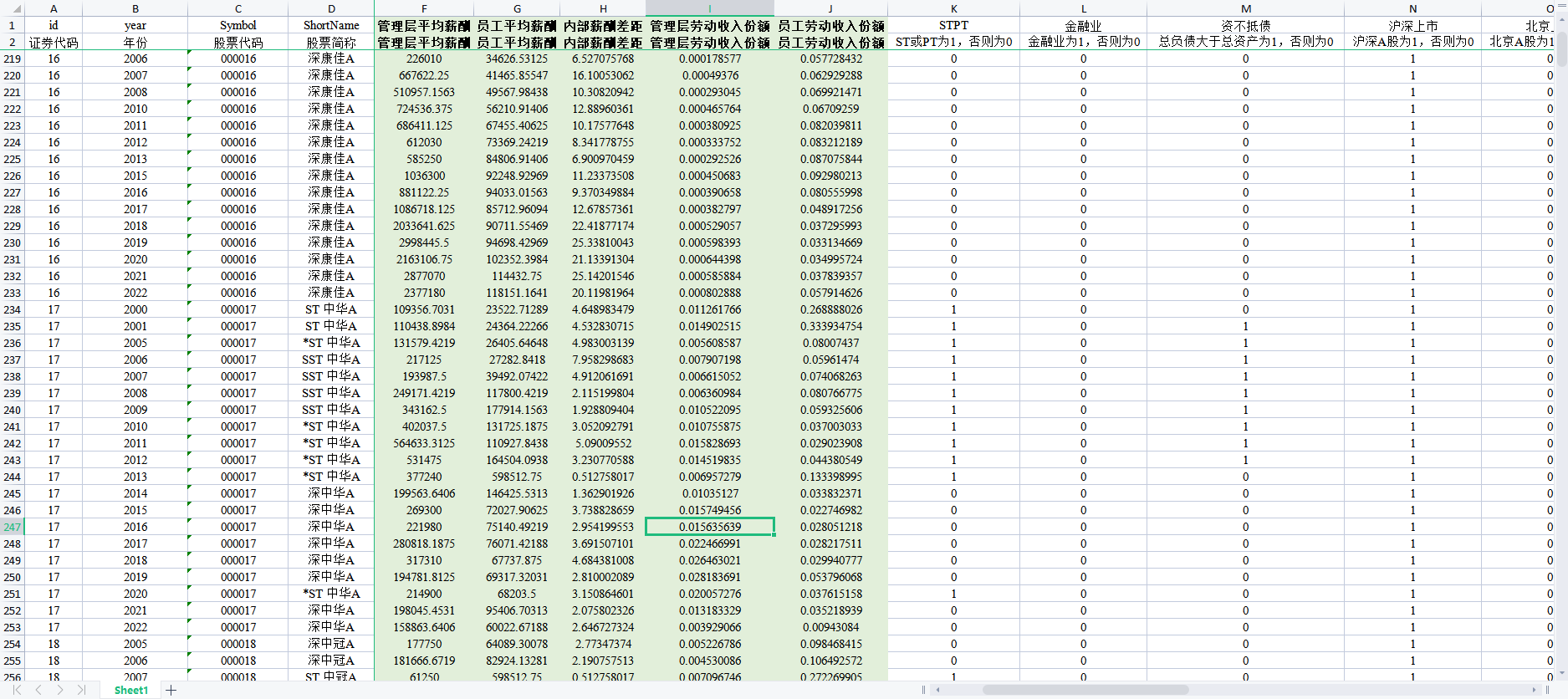Viewport: 1568px width, 699px height.
Task: Click the select-all corner box
Action: pyautogui.click(x=12, y=8)
